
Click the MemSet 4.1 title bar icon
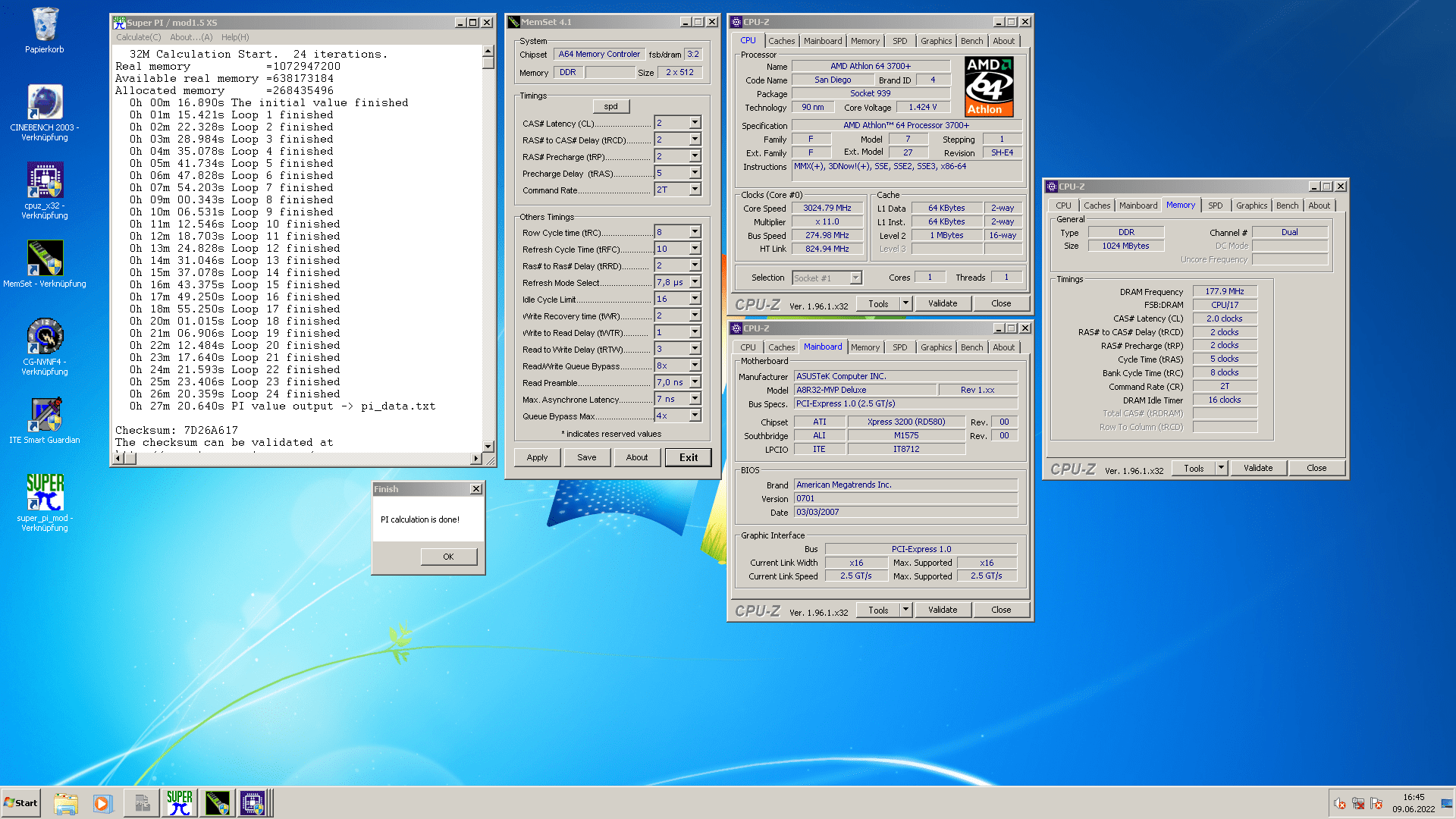(x=513, y=22)
